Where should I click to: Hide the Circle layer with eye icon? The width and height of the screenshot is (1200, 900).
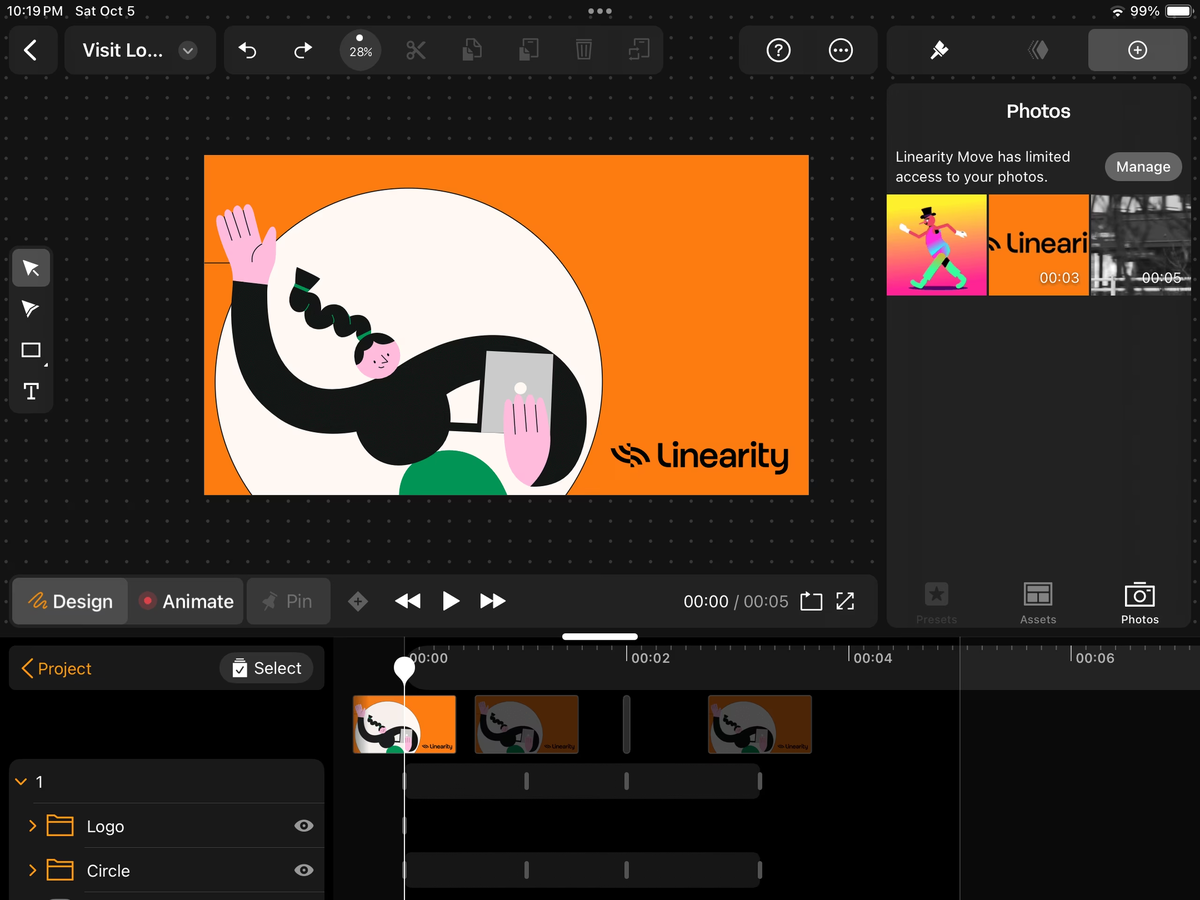click(x=304, y=870)
